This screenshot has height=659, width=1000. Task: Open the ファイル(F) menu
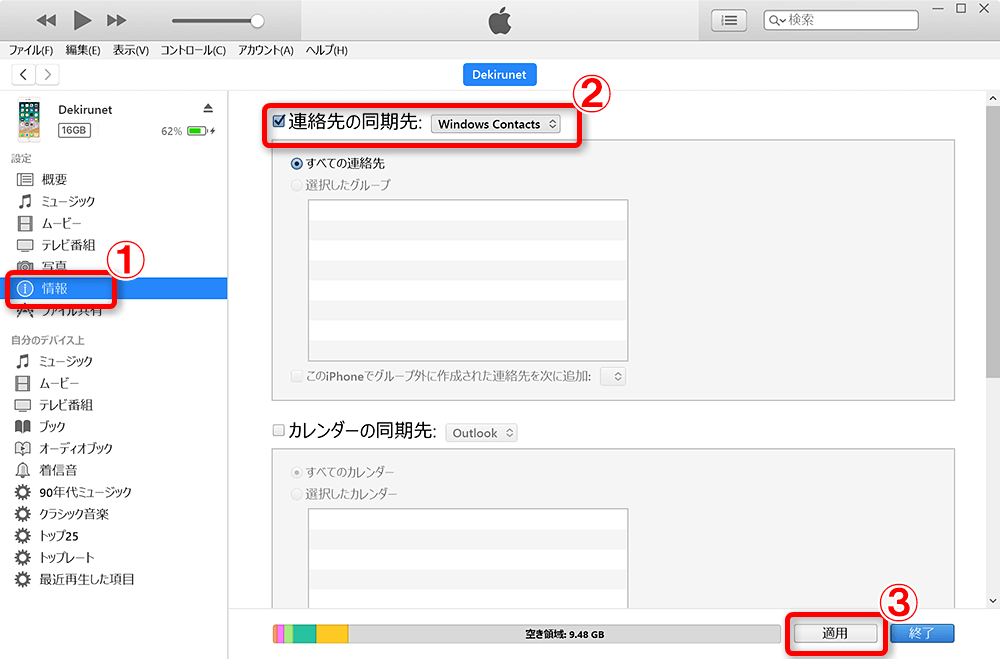click(31, 50)
